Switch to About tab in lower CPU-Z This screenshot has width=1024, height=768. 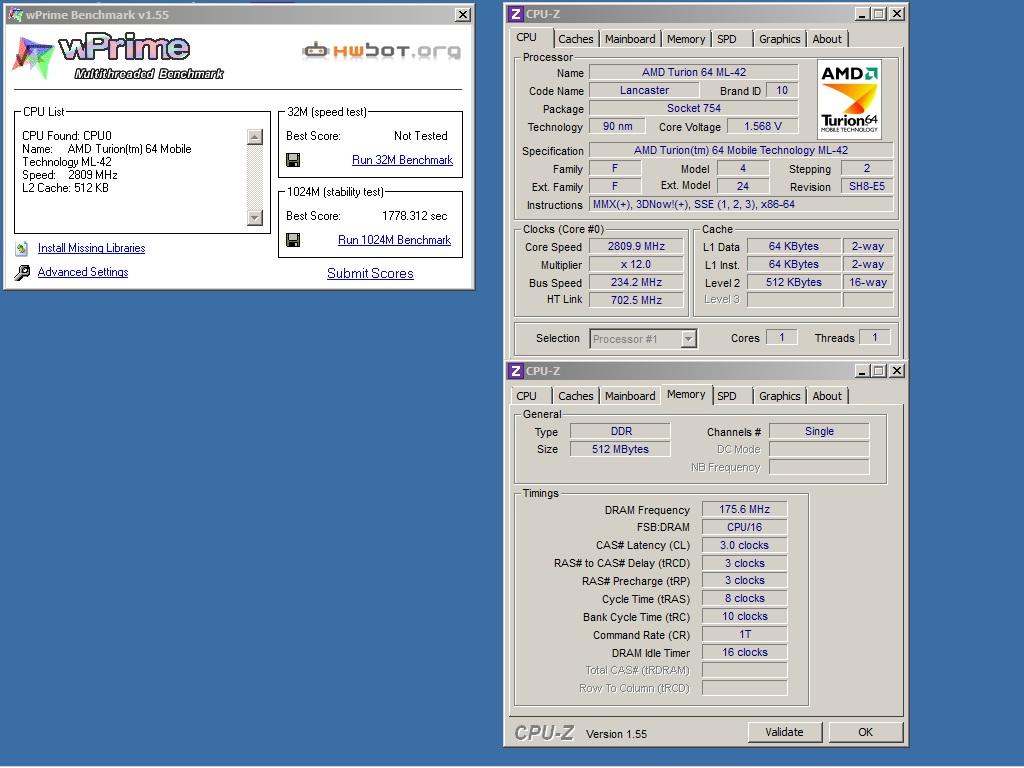click(x=827, y=396)
